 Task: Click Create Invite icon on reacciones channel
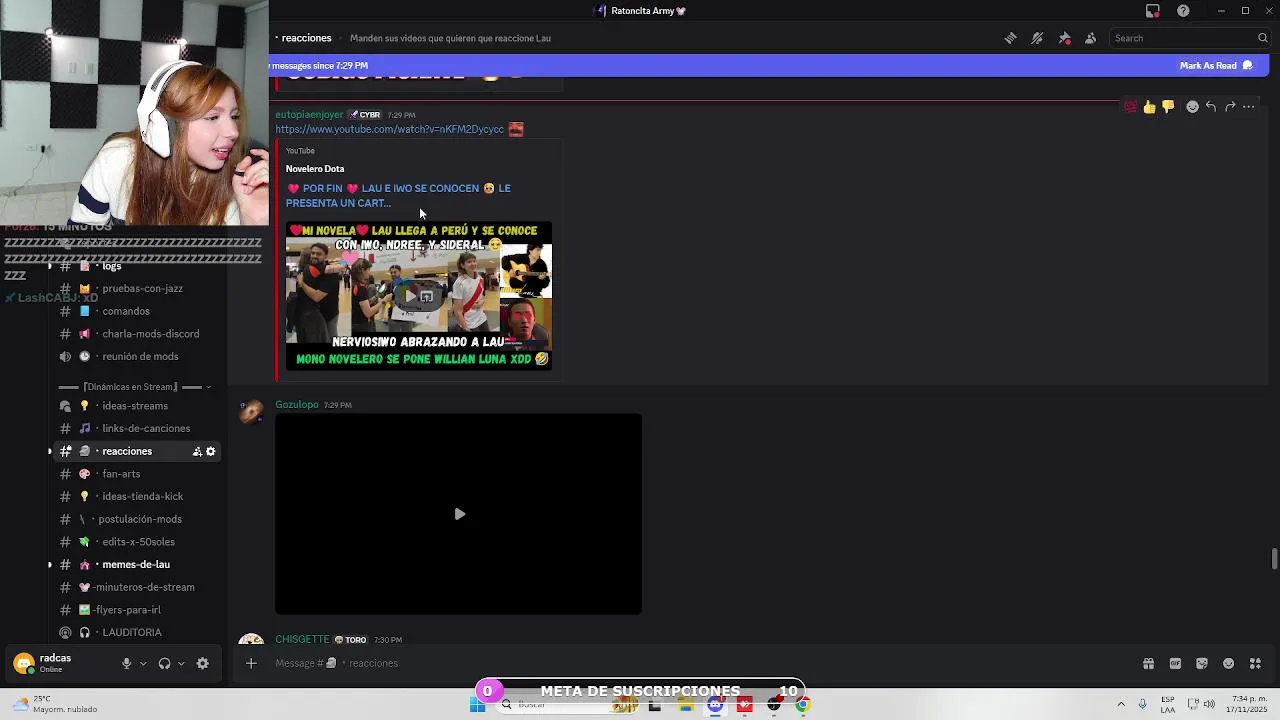(x=197, y=452)
